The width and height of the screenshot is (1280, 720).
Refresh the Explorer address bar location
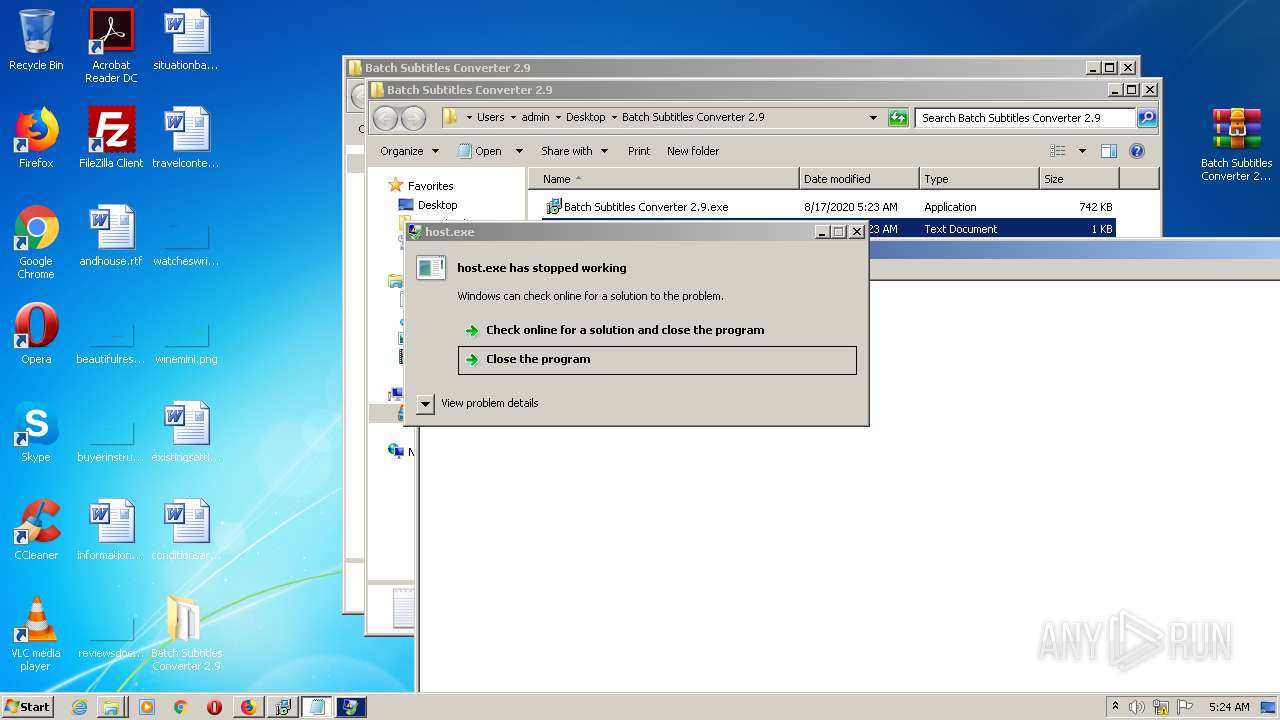point(898,117)
